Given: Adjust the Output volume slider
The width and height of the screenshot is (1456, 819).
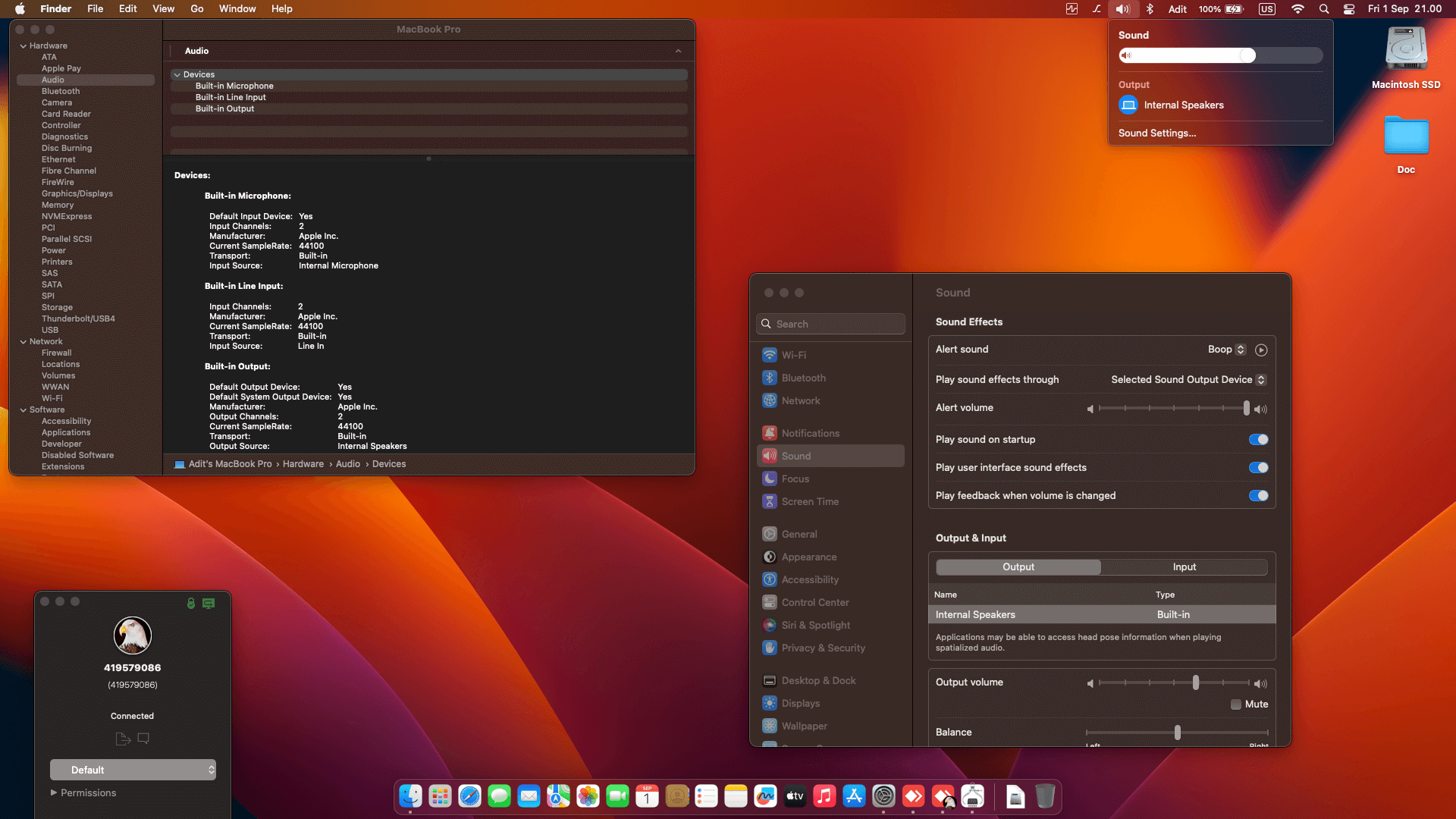Looking at the screenshot, I should tap(1197, 683).
